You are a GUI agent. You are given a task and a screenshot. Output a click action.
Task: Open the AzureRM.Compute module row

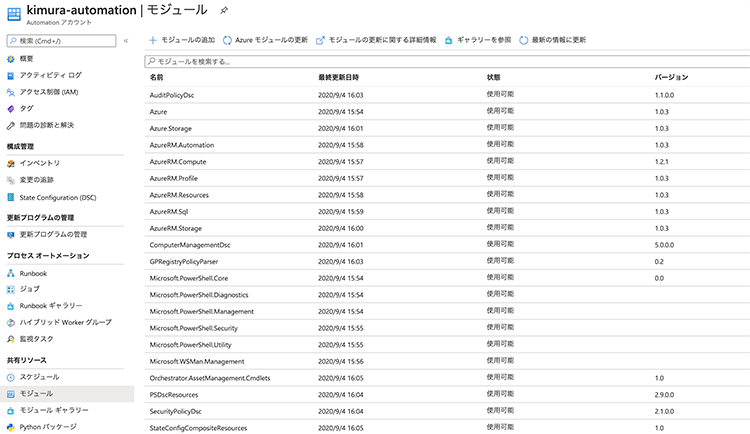tap(177, 161)
